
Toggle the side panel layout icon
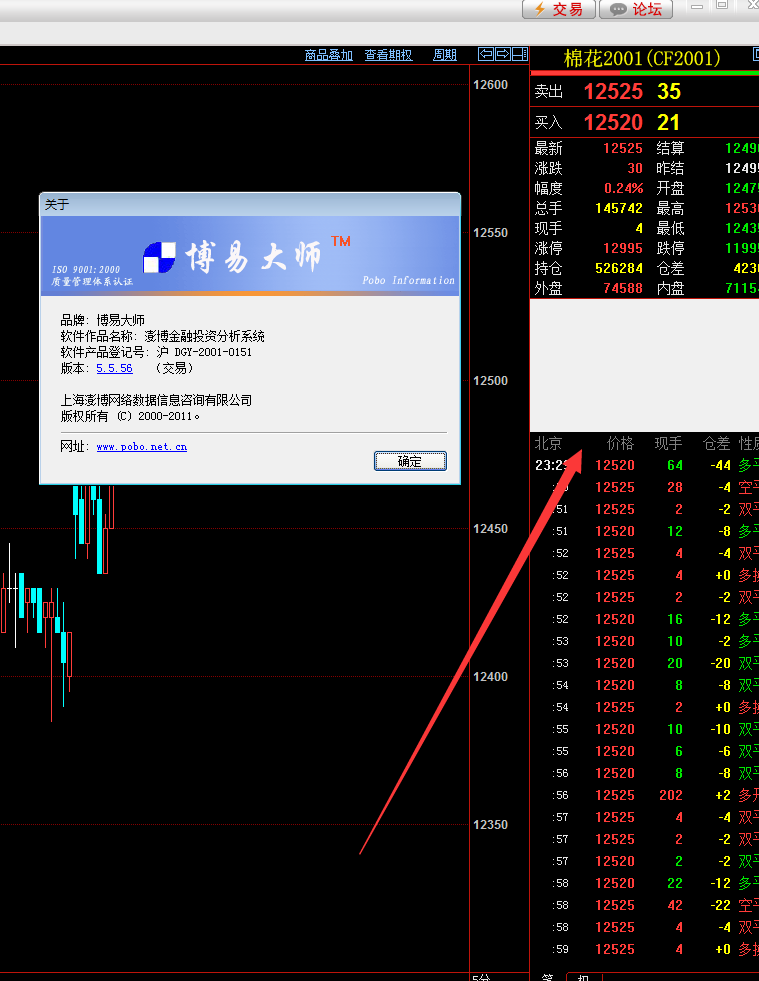[x=519, y=54]
